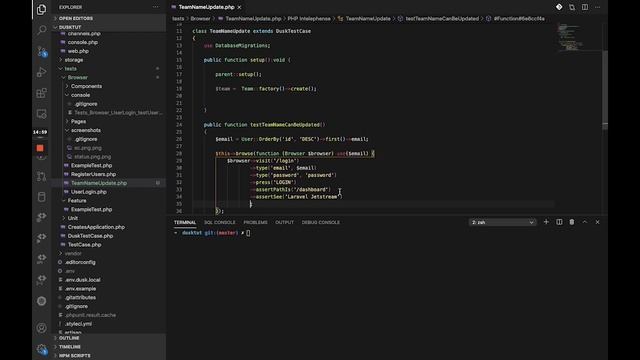Click the open changes icon in editor toolbar

572,7
